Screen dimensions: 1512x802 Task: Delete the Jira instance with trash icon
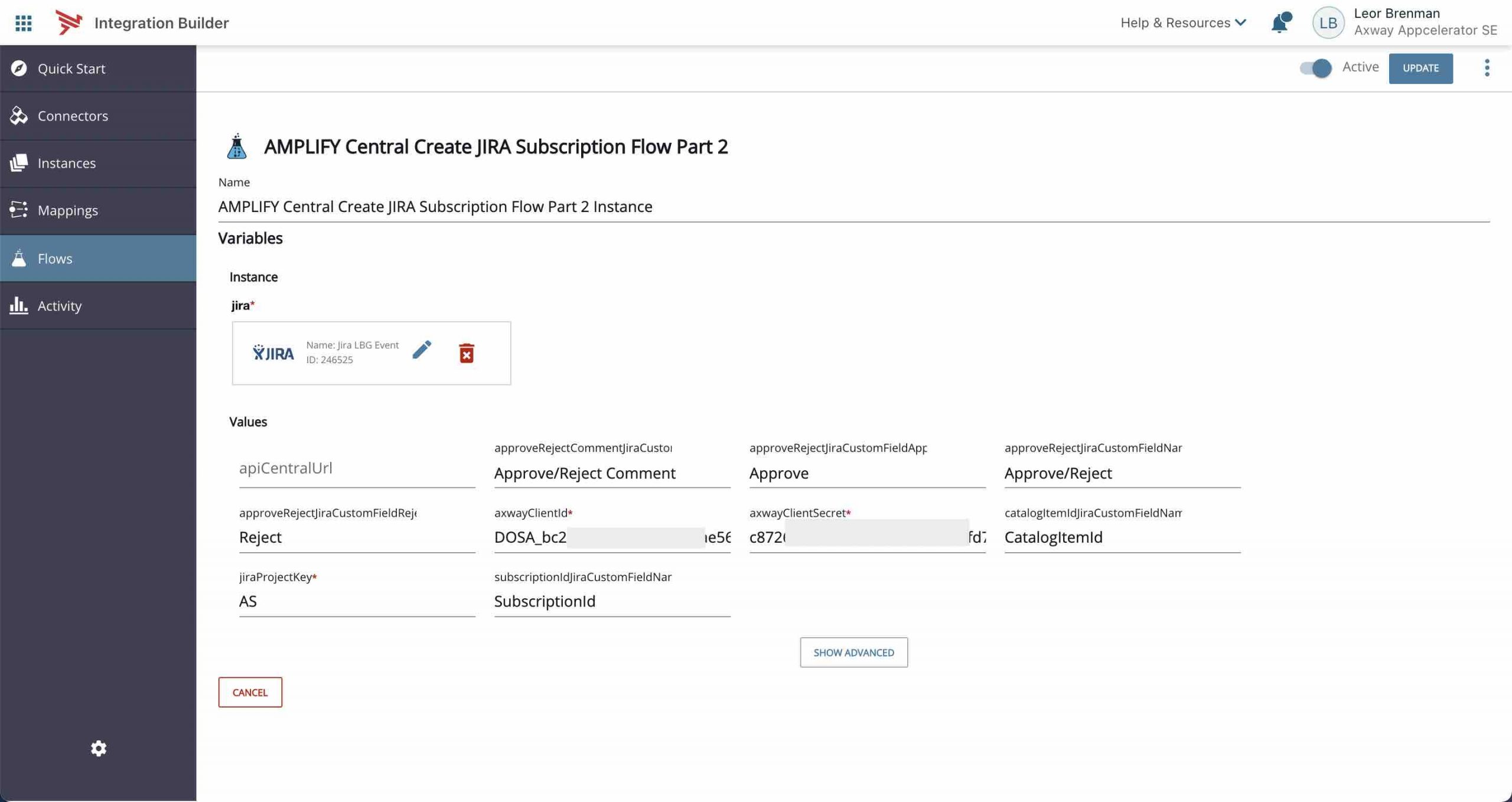466,353
